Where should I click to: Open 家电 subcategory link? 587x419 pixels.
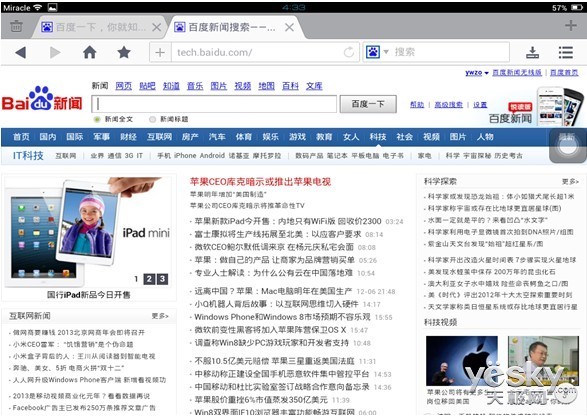point(424,156)
